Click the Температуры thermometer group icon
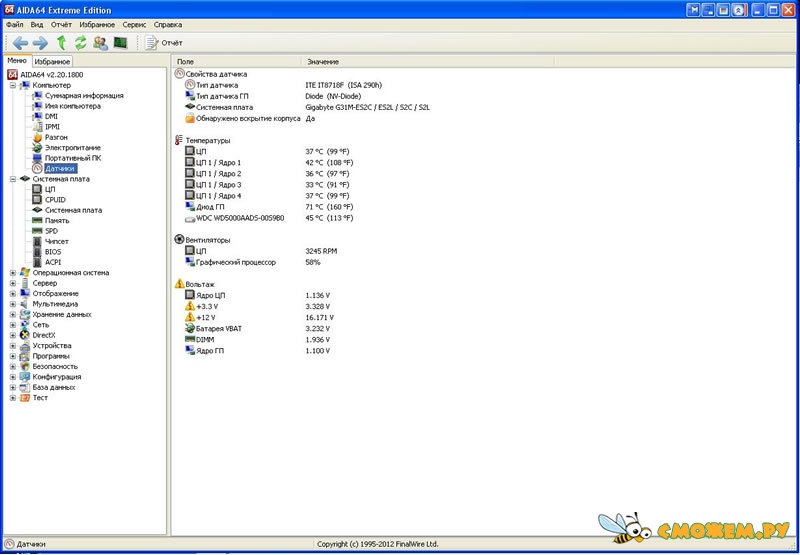This screenshot has width=800, height=555. [179, 140]
